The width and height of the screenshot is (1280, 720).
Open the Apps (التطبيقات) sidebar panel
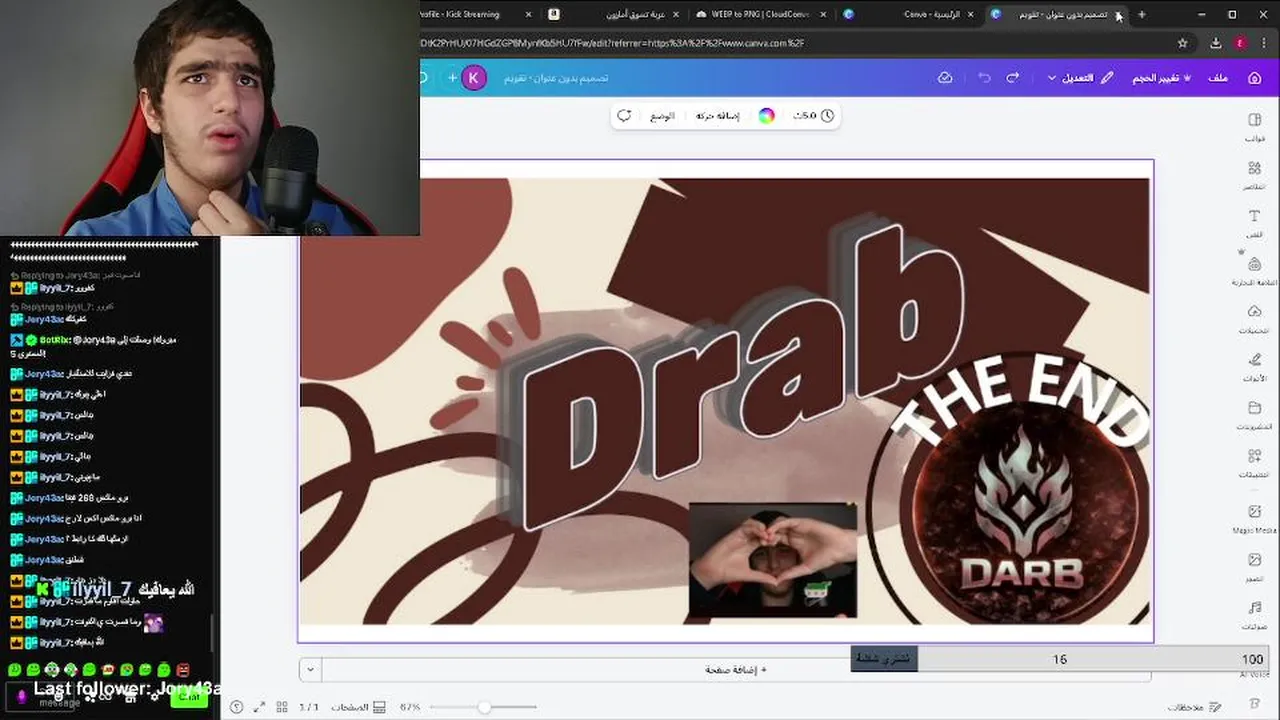1255,463
